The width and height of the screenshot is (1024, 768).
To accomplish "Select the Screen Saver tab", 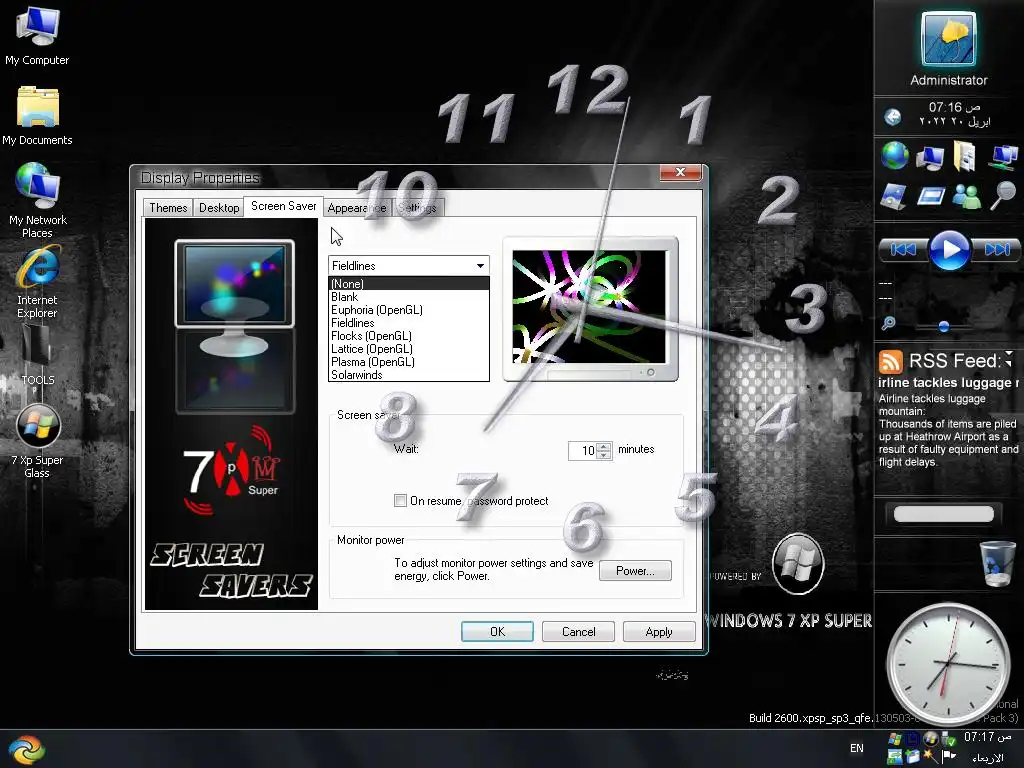I will (283, 206).
